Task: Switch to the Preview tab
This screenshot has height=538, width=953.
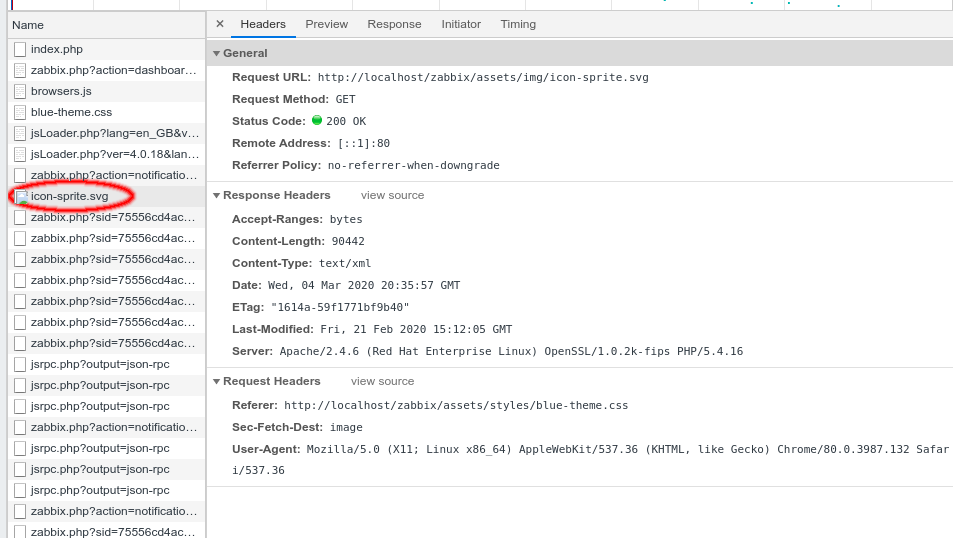Action: 327,24
